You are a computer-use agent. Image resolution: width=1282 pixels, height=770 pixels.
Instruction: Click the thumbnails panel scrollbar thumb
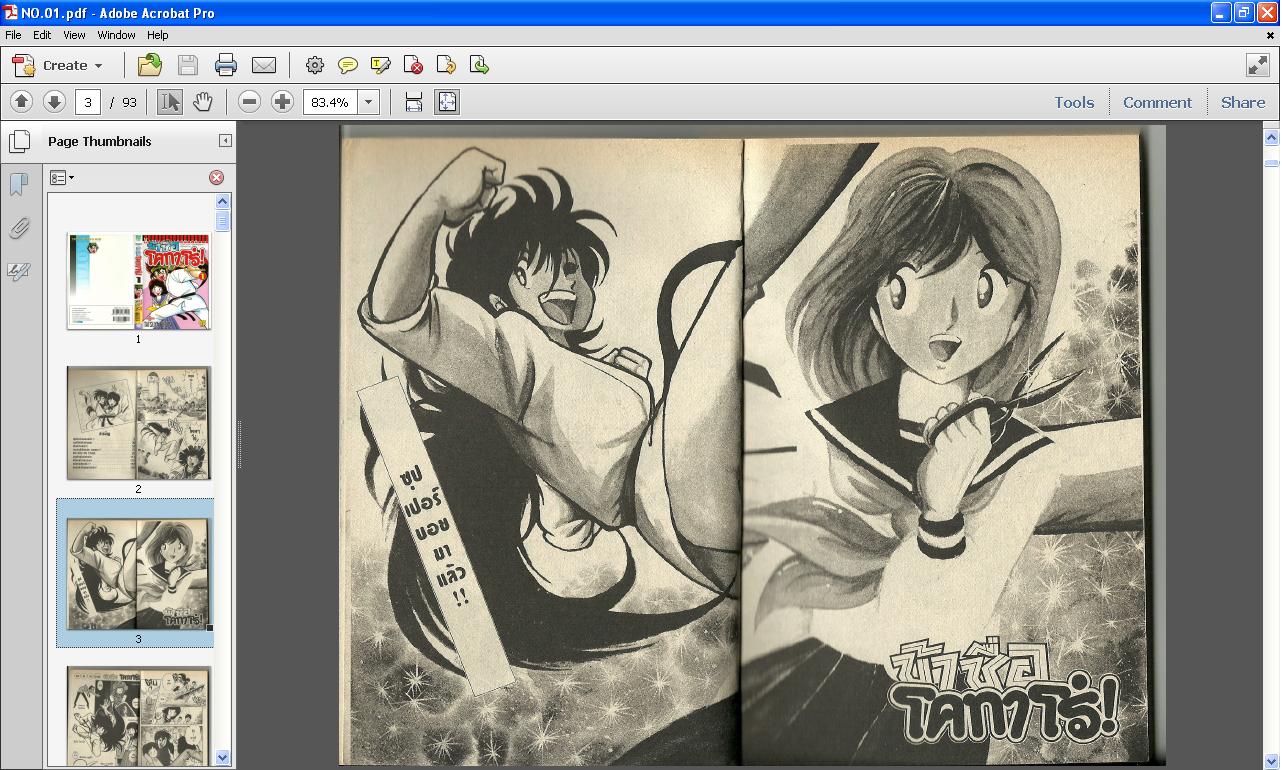click(x=223, y=220)
